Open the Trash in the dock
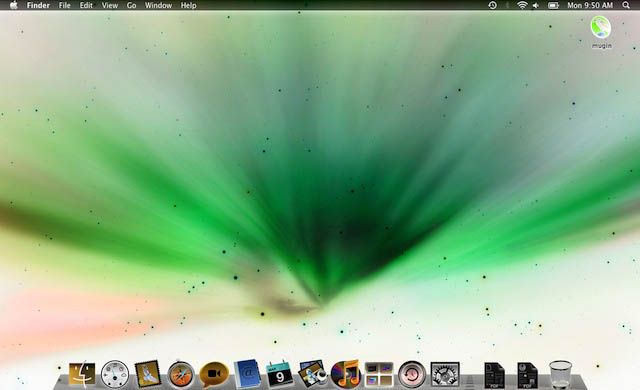 pyautogui.click(x=560, y=374)
